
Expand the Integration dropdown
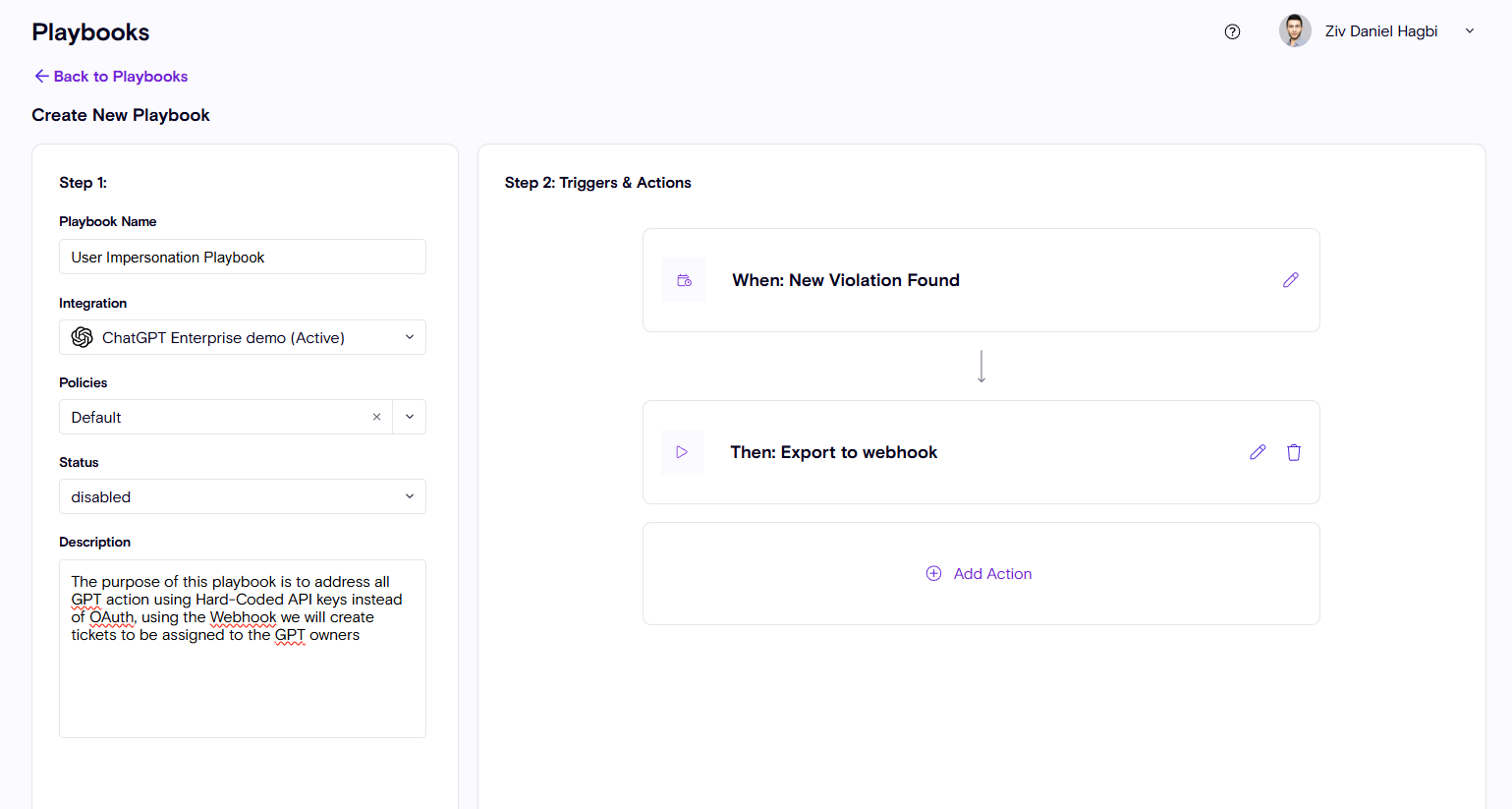pyautogui.click(x=410, y=337)
